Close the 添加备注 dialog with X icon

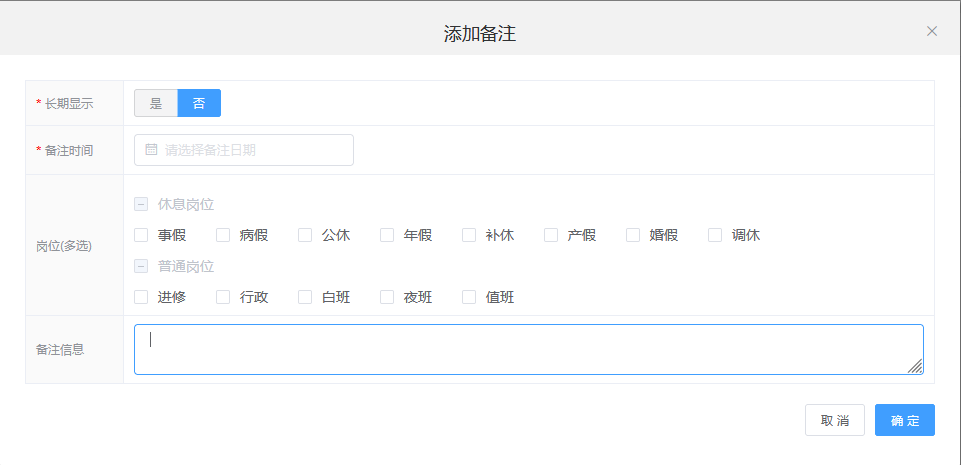coord(932,31)
